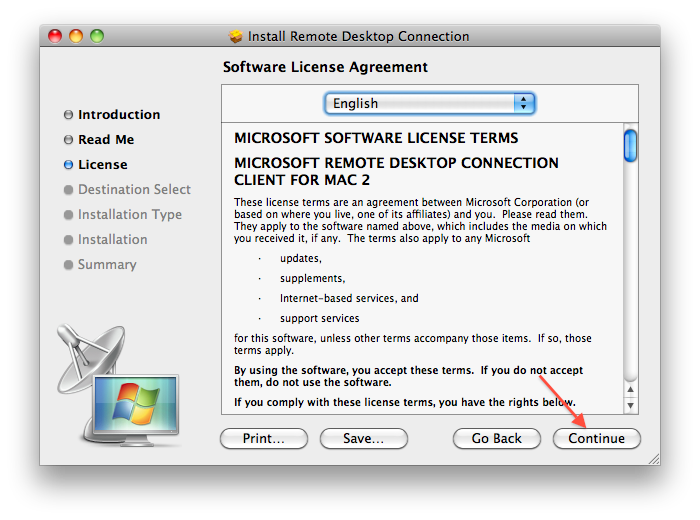Click the 'updates,' bullet line
Screen dimensions: 700x520
(301, 258)
